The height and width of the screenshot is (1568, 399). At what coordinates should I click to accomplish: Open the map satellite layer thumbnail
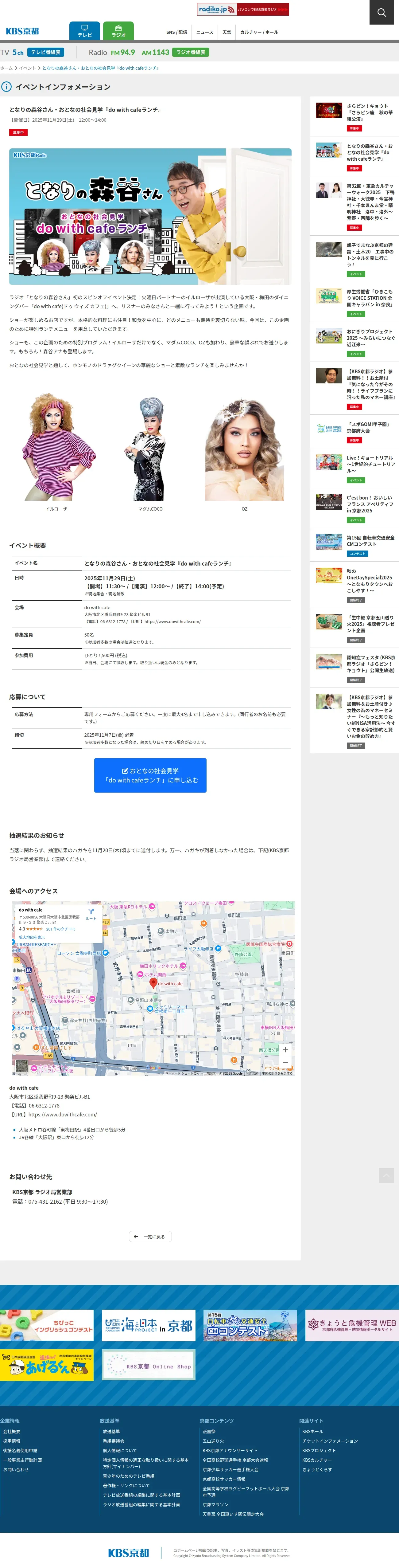(x=22, y=1066)
